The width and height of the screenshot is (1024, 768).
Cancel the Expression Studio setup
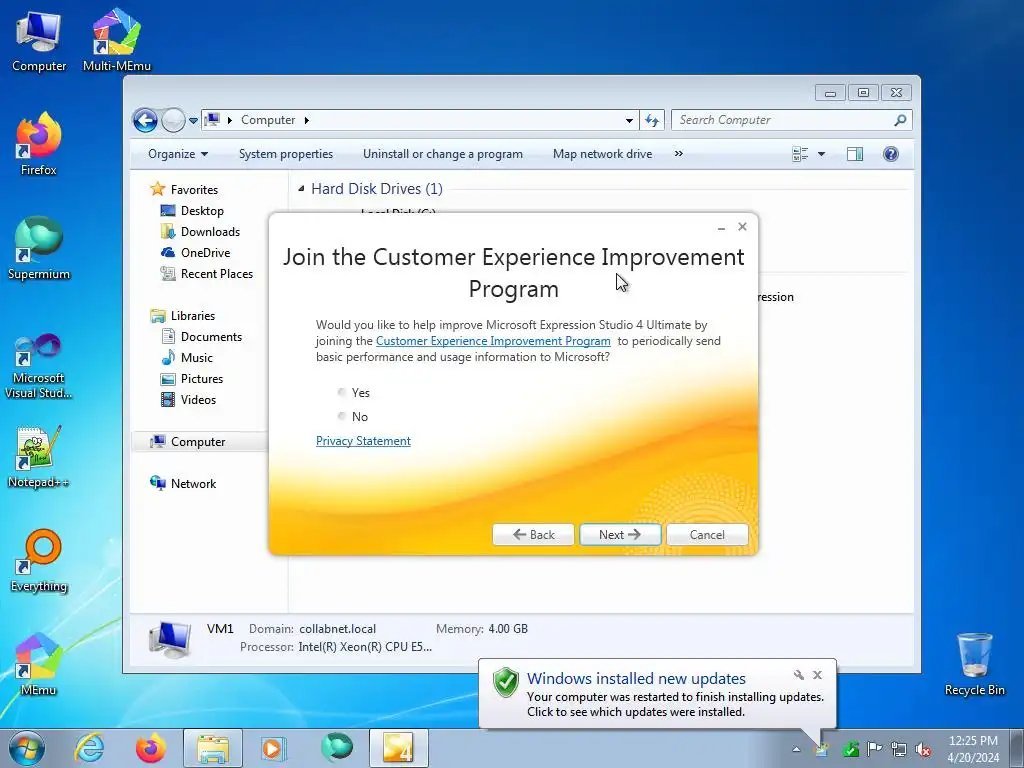pyautogui.click(x=707, y=534)
